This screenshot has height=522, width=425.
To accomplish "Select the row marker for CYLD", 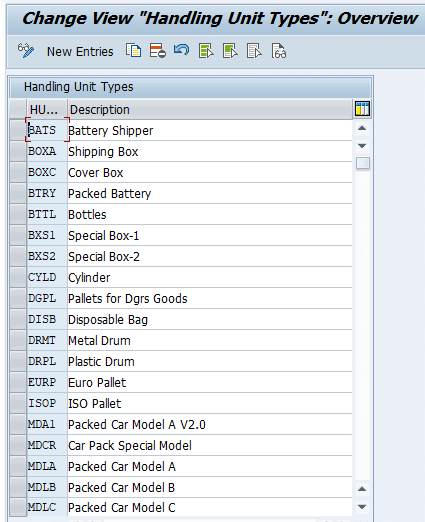I will [x=18, y=277].
